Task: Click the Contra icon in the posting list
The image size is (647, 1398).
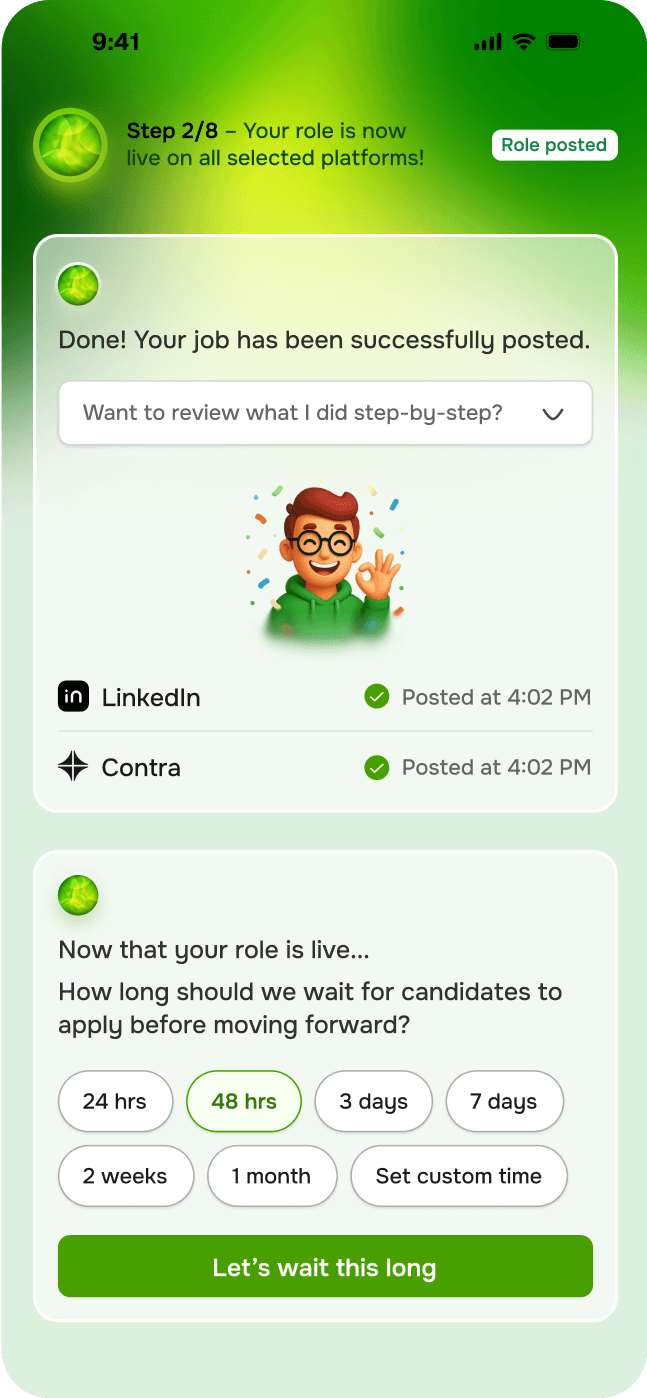Action: point(73,767)
